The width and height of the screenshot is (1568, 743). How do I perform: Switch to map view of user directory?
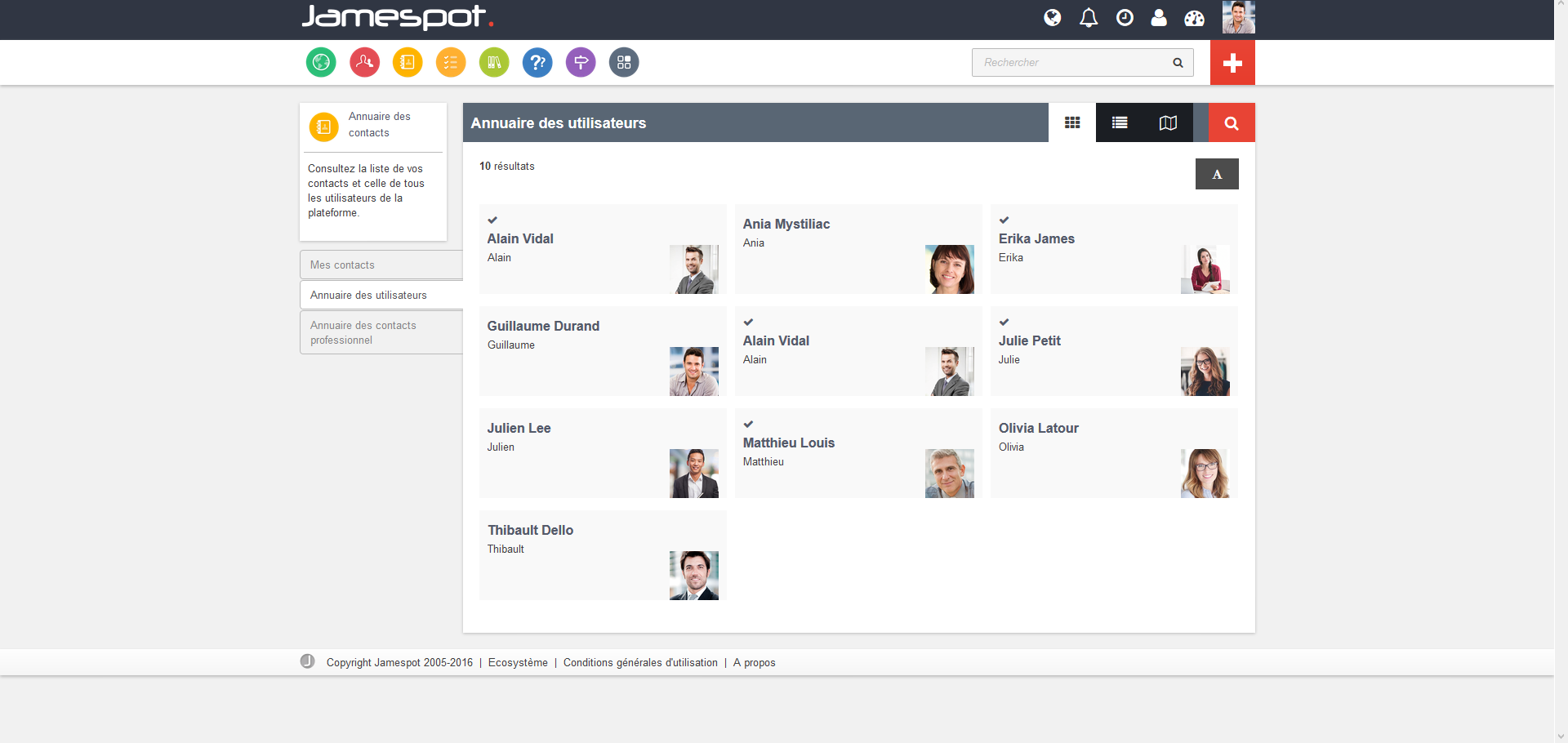tap(1168, 122)
